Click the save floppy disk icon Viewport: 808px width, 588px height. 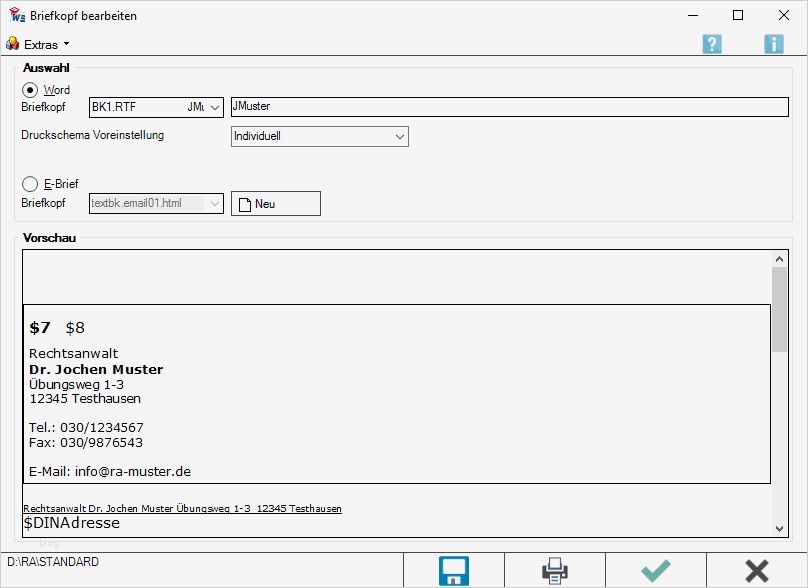[x=453, y=571]
